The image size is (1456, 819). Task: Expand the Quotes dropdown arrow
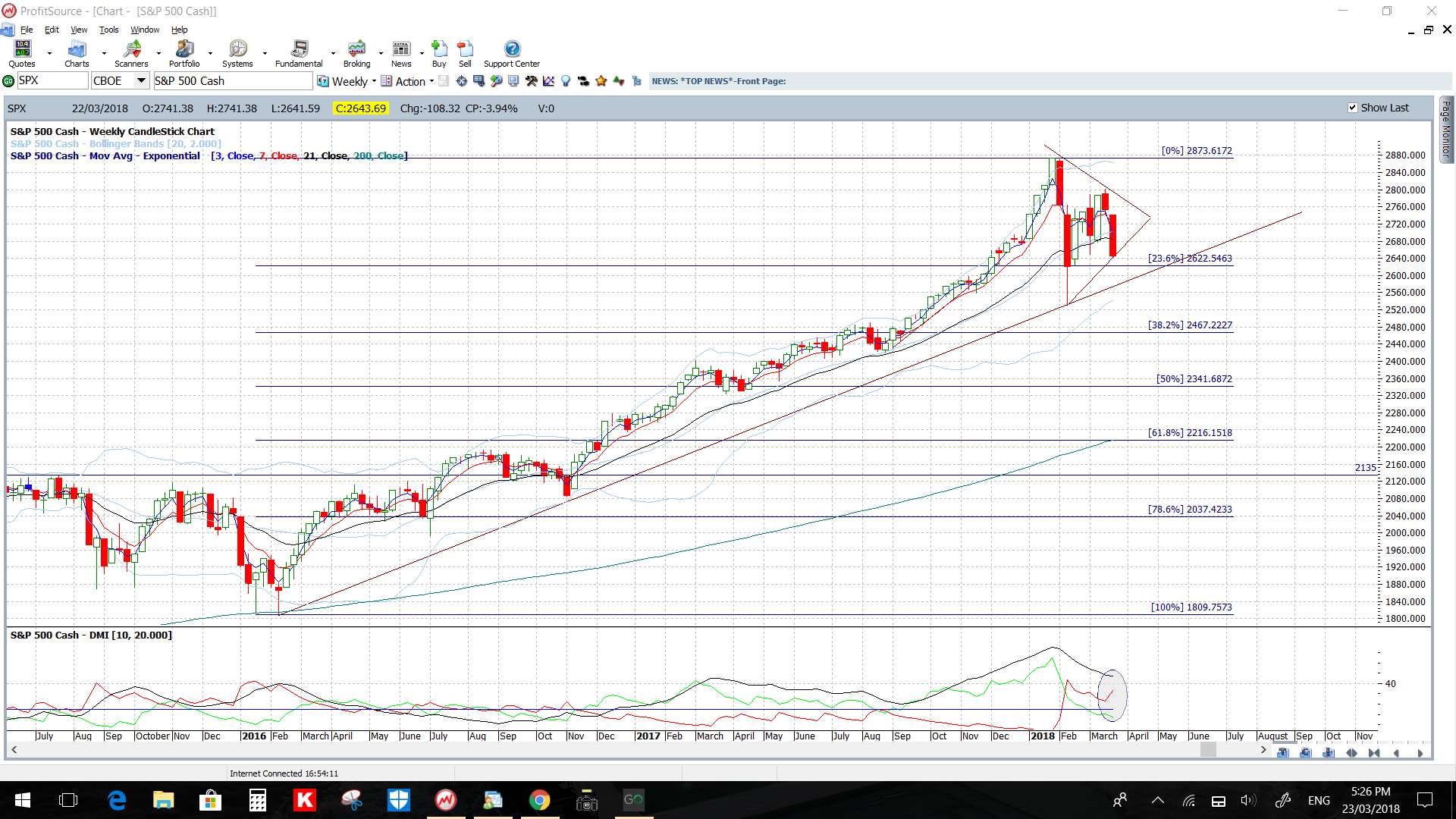point(49,53)
